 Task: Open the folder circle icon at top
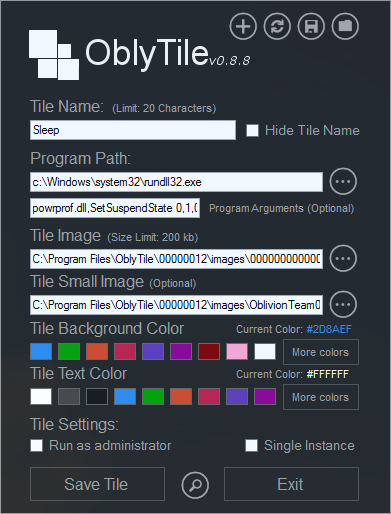click(345, 26)
